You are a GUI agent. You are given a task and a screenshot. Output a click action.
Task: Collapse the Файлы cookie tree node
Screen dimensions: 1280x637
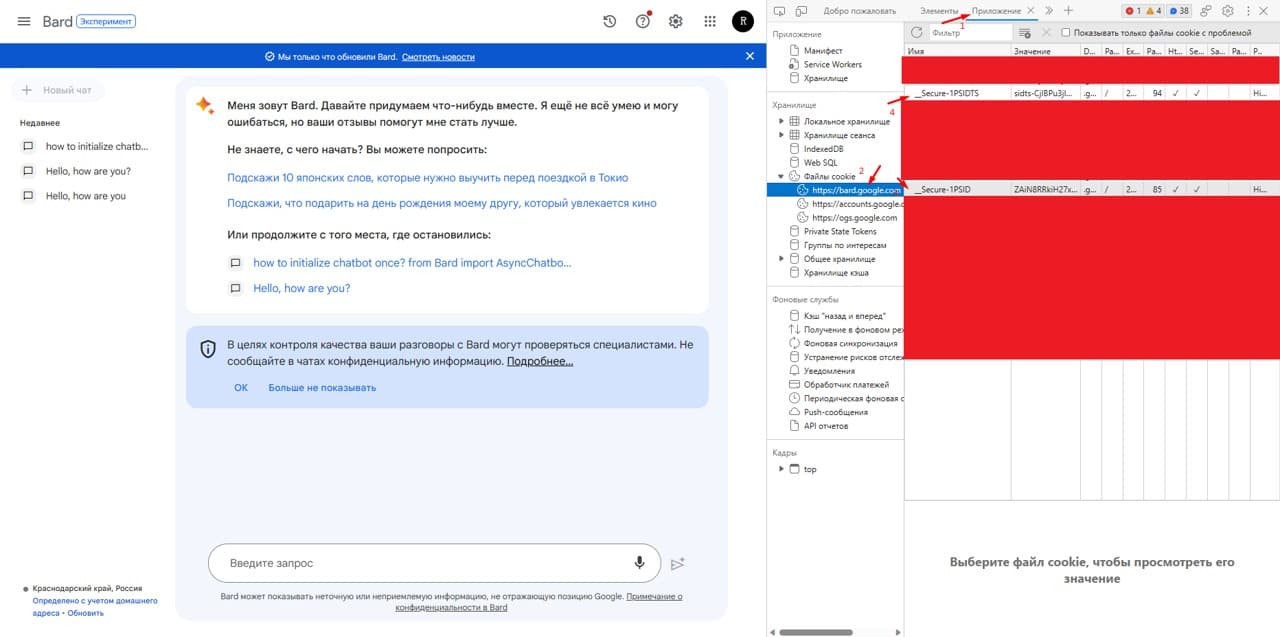(782, 176)
